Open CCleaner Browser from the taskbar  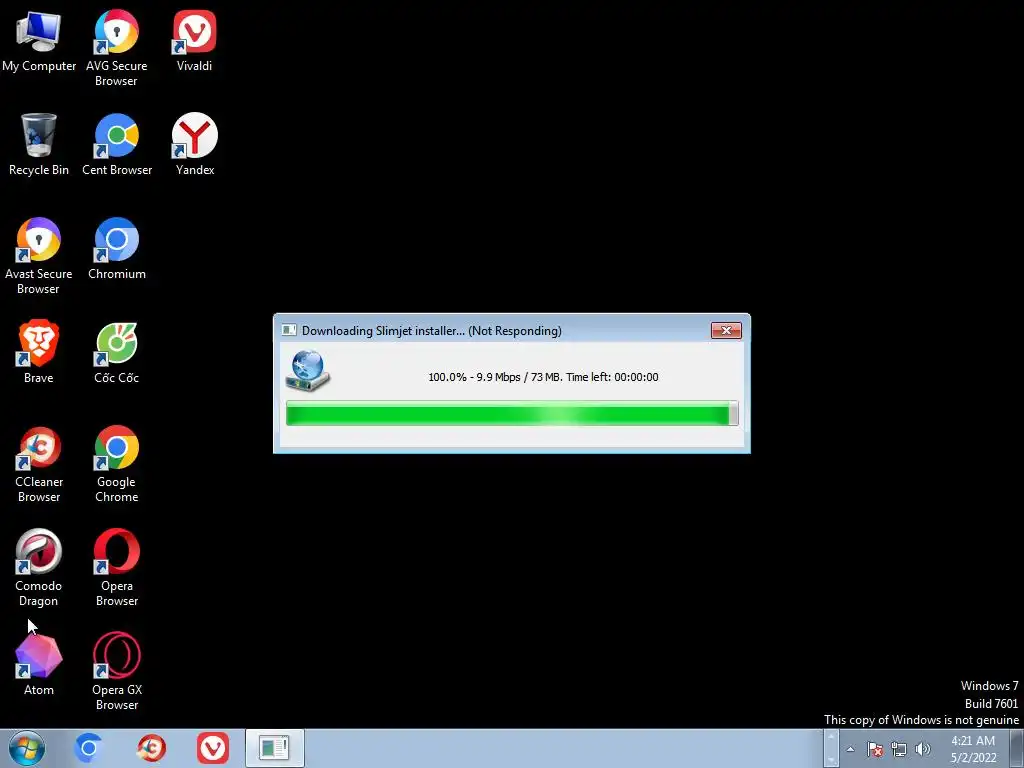(x=151, y=748)
